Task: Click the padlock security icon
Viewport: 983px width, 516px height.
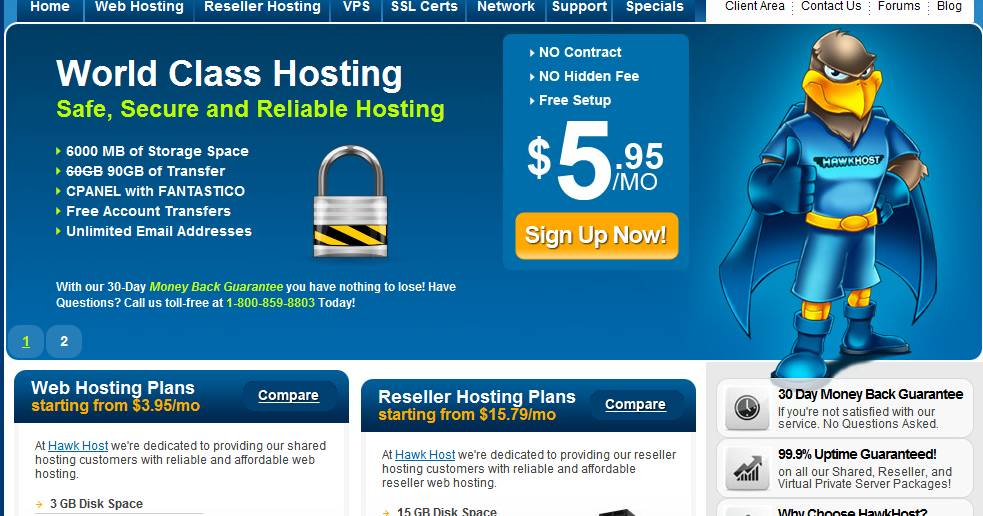Action: [350, 202]
